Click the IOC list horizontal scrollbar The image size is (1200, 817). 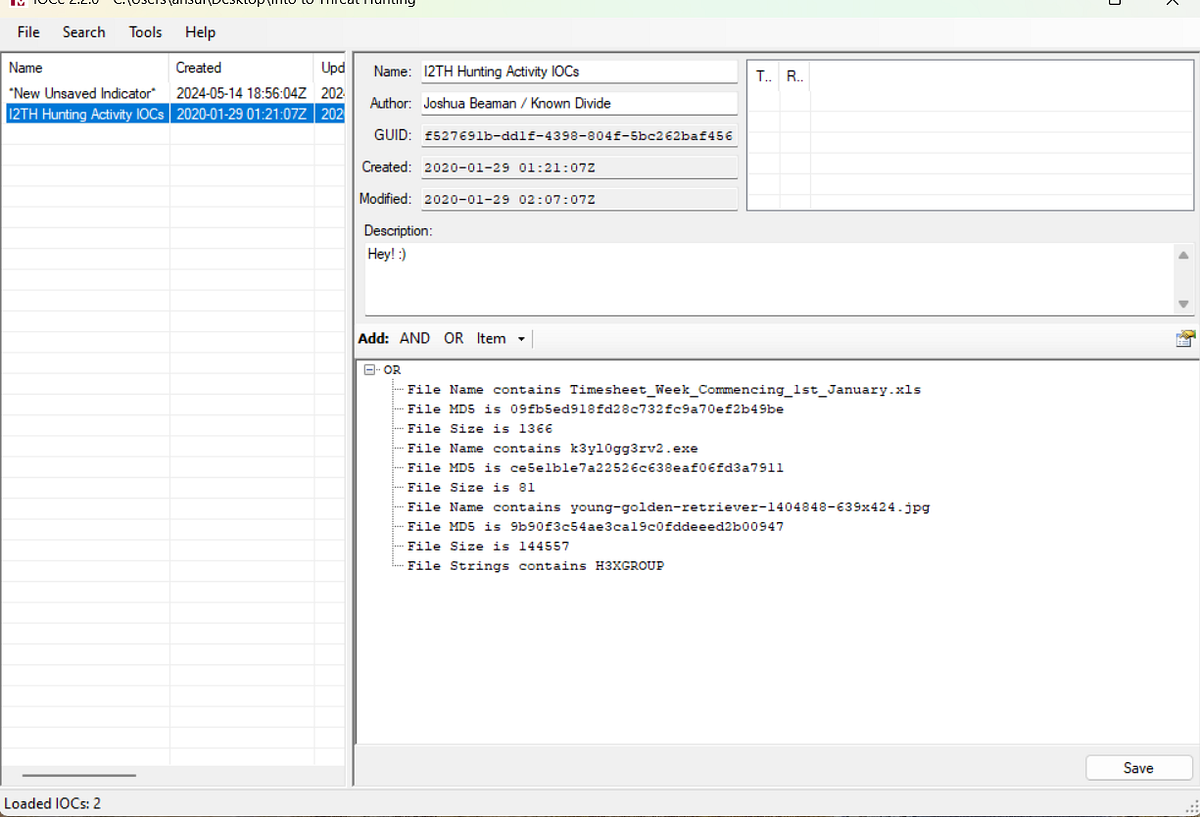click(x=79, y=774)
